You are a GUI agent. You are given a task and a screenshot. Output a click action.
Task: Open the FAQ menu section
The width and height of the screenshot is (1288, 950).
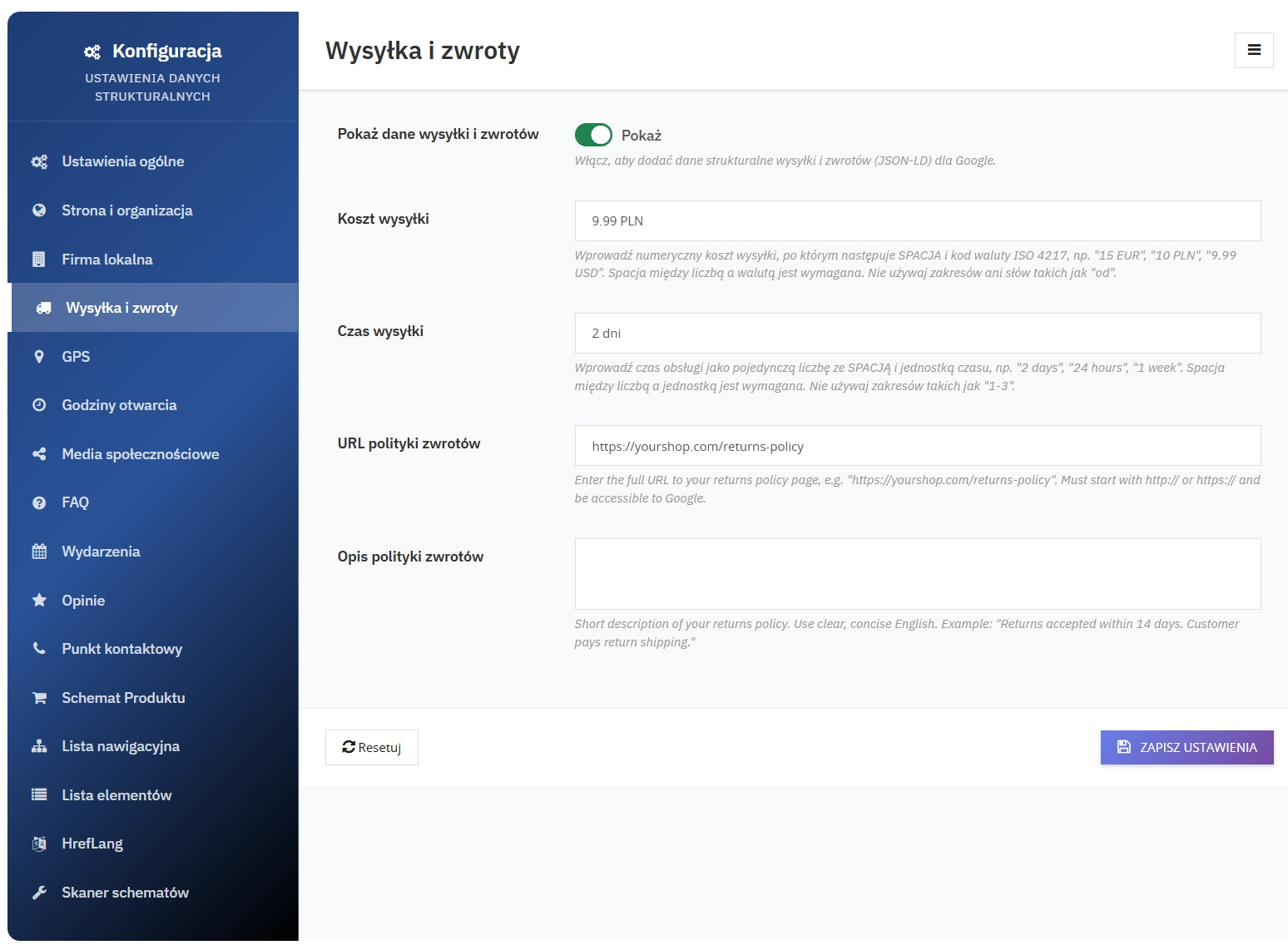click(75, 502)
